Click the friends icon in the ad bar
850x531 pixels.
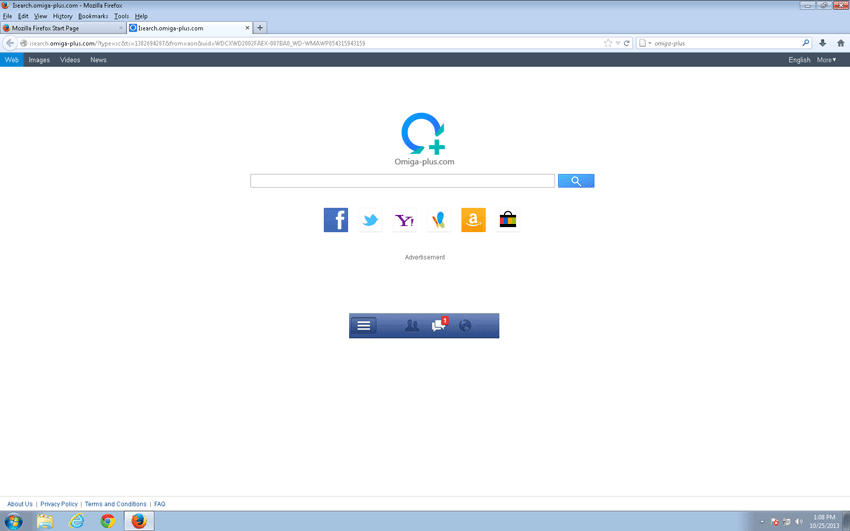tap(411, 326)
